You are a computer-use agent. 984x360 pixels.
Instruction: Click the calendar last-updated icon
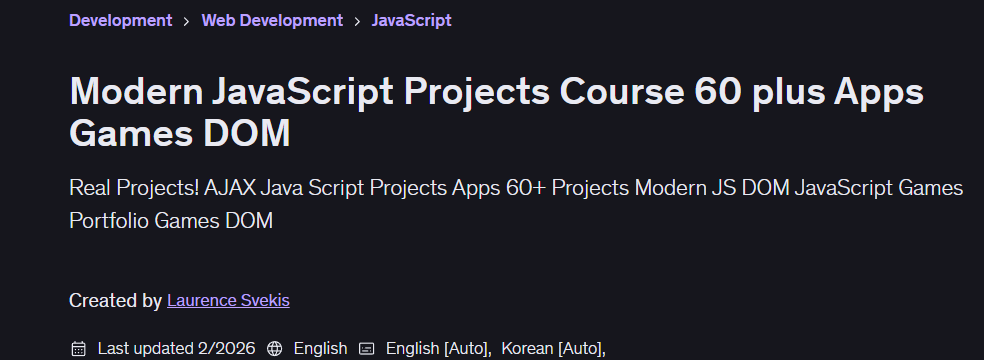pos(78,349)
